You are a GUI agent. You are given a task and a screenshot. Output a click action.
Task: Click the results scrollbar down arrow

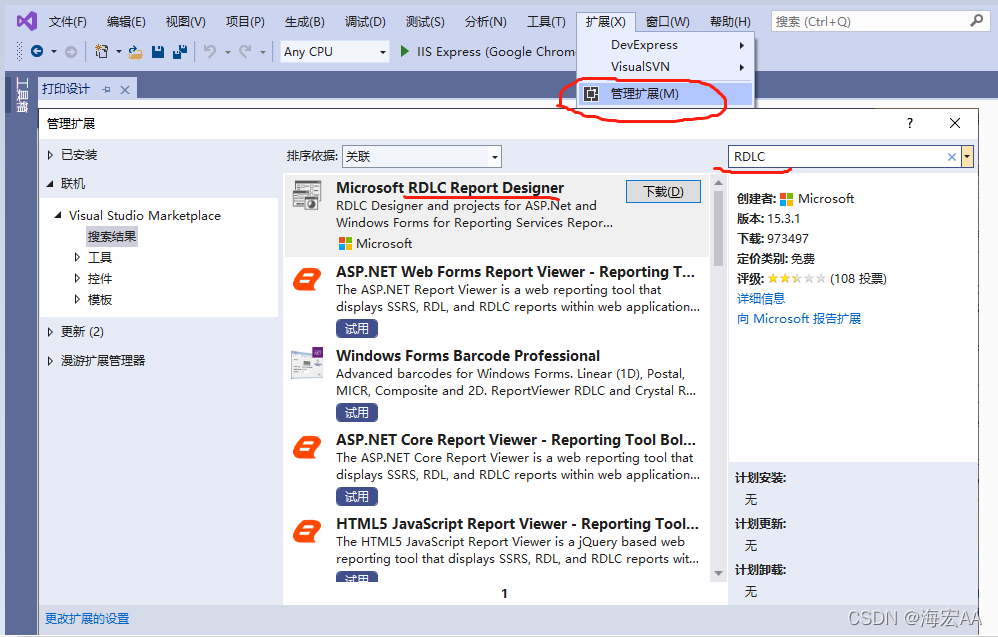718,573
